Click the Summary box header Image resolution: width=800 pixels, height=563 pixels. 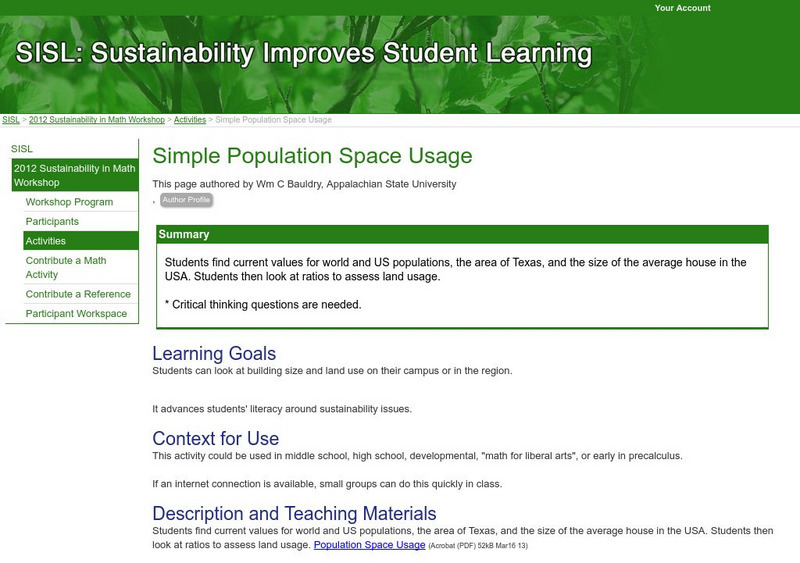462,234
